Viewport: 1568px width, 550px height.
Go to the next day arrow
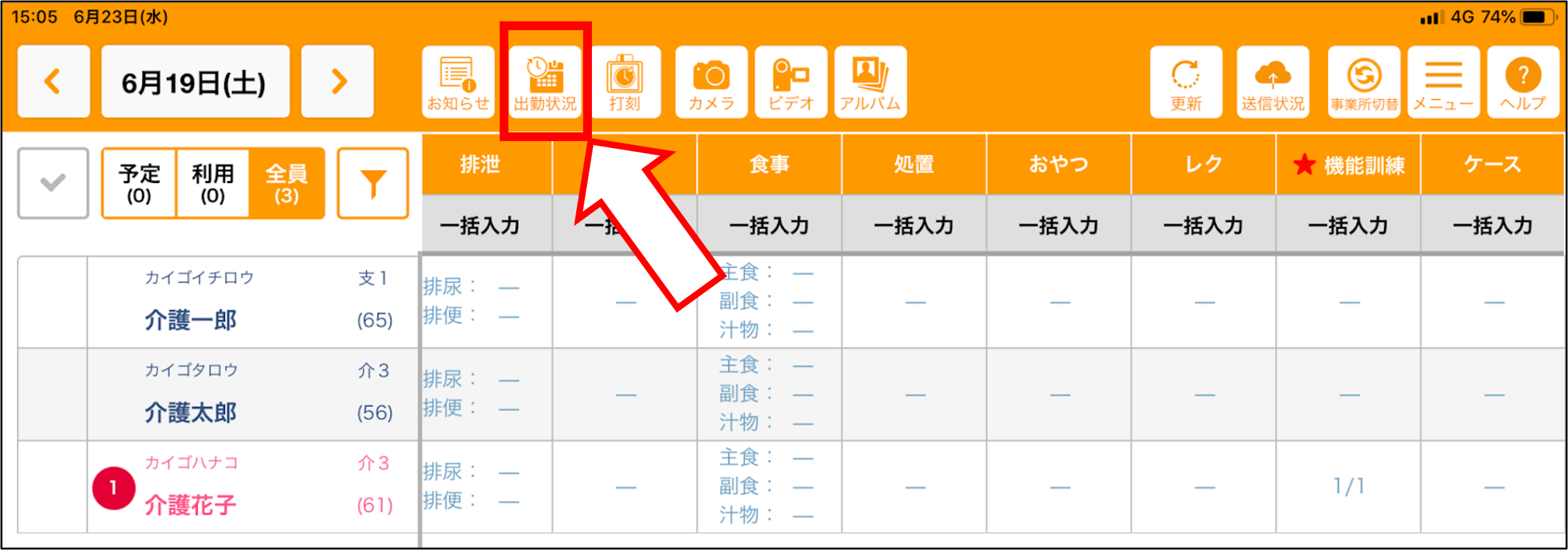[x=338, y=82]
